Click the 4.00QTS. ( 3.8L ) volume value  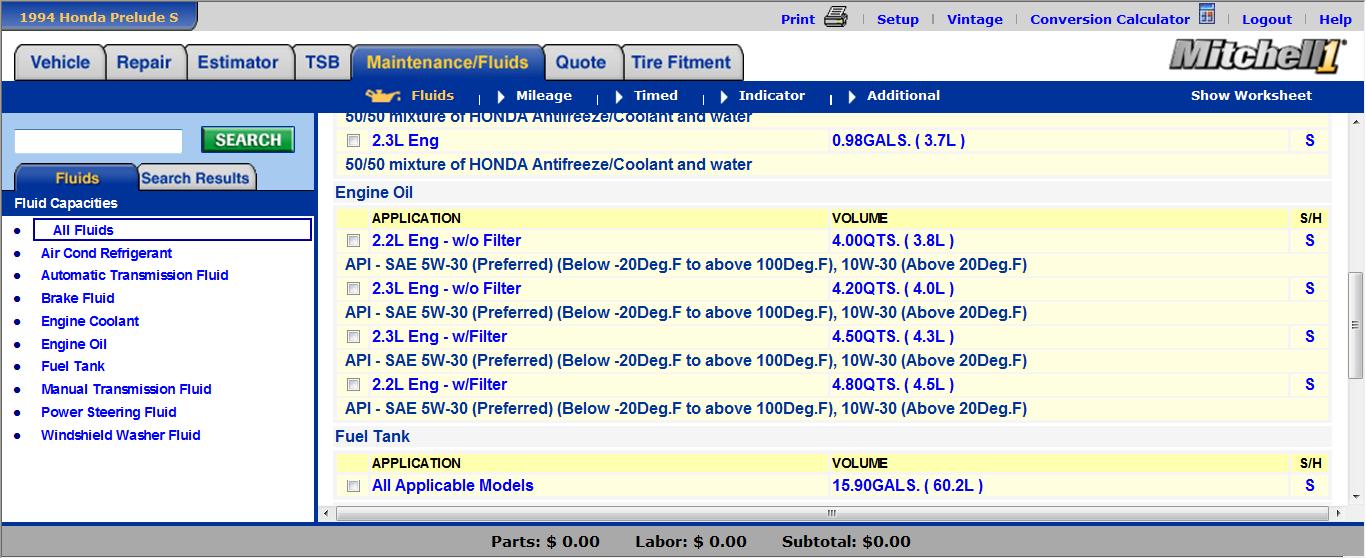point(893,241)
